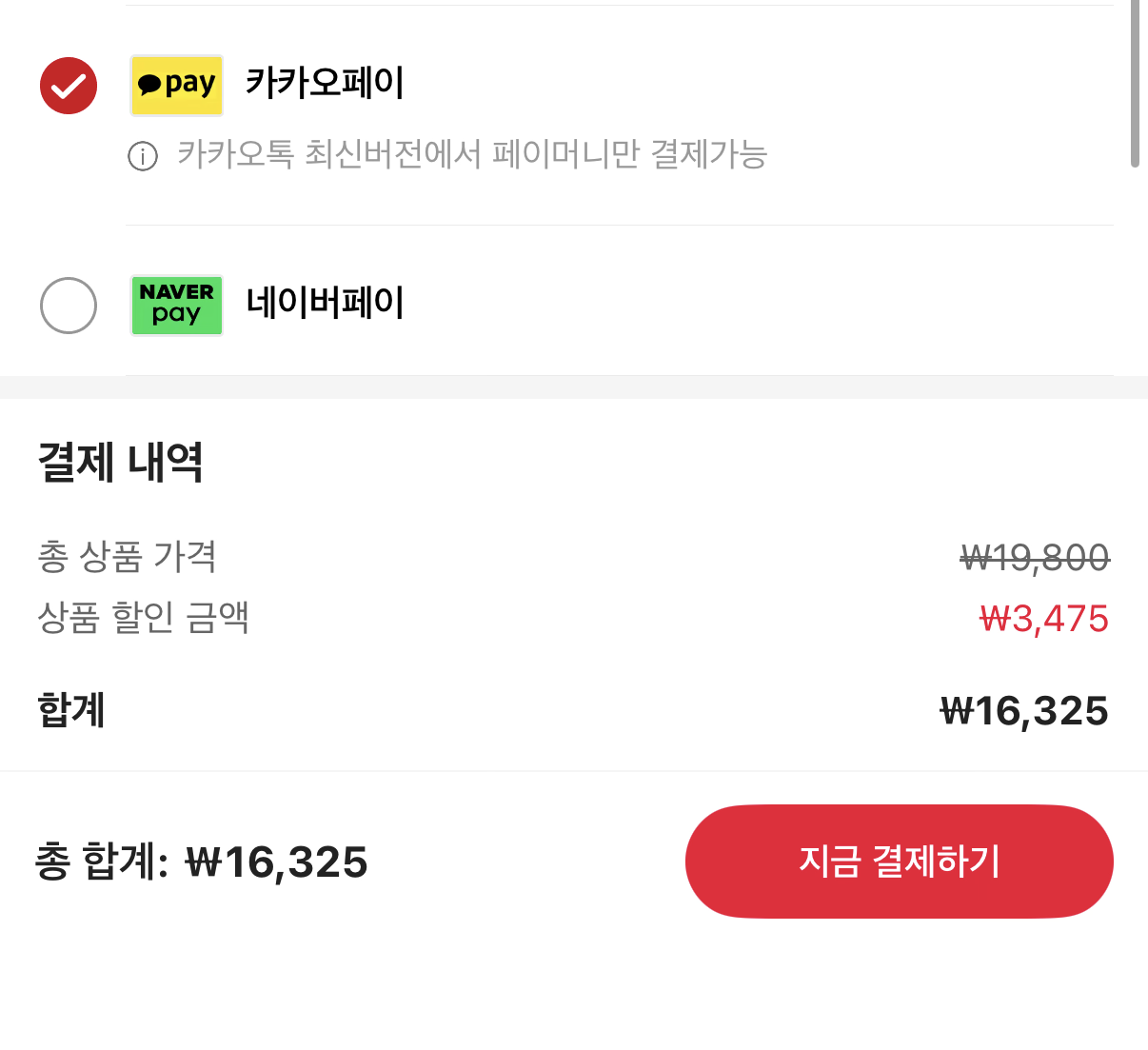Click the gray divider above 결제 내역
1148x1050 pixels.
click(x=574, y=387)
